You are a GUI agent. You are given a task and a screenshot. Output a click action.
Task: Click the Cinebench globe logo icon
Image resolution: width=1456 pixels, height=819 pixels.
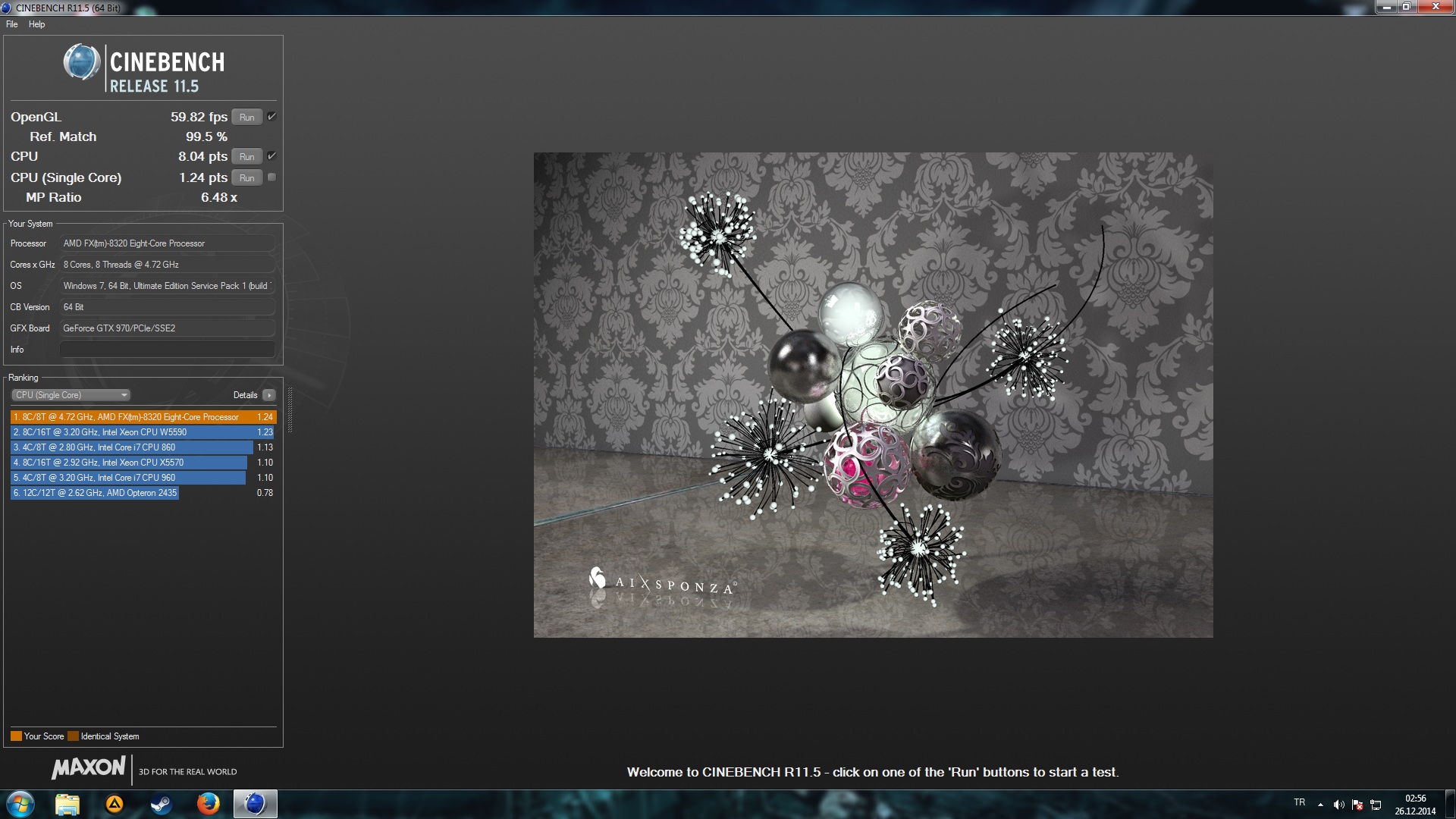coord(81,62)
